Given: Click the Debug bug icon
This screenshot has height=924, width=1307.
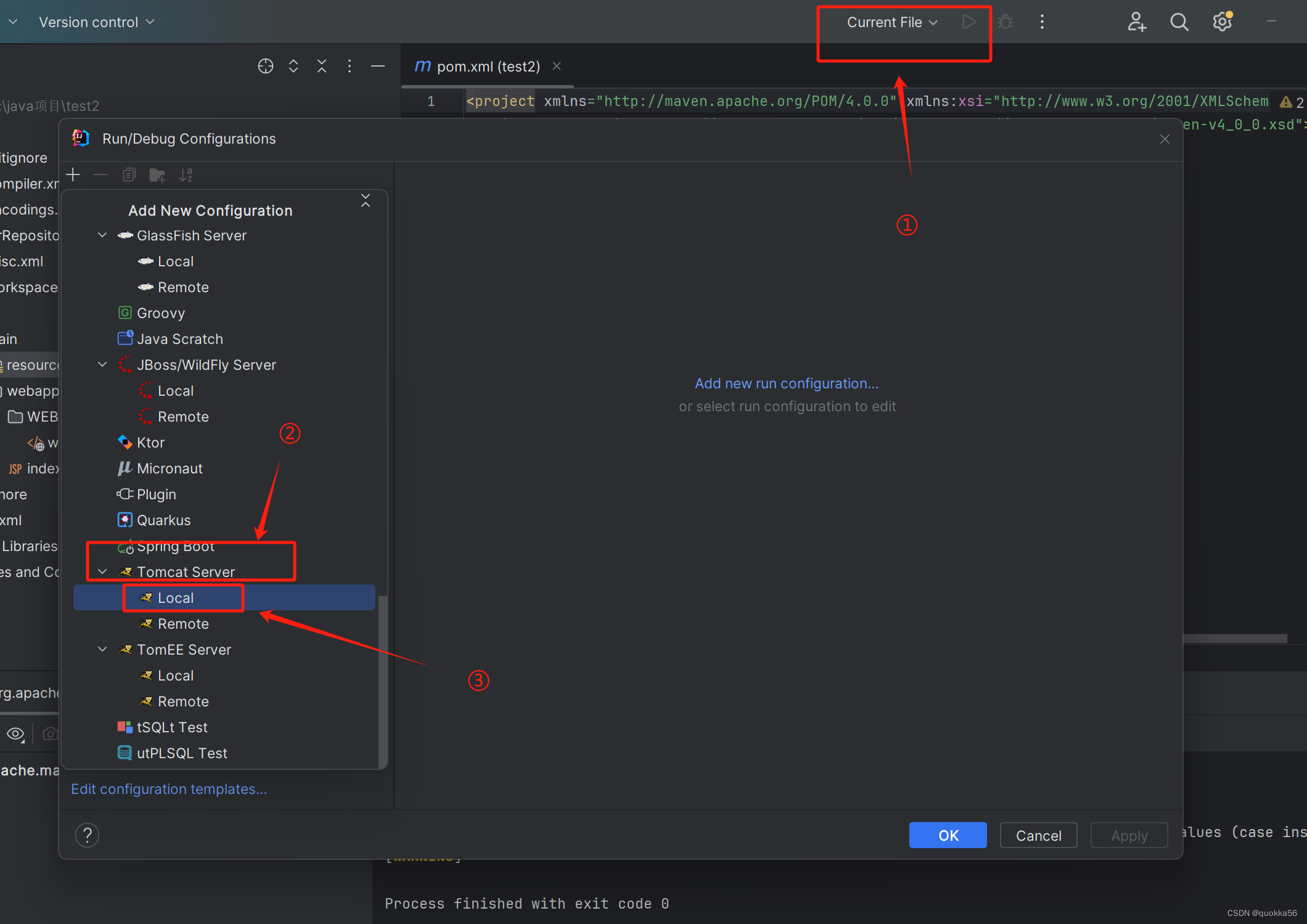Looking at the screenshot, I should tap(1006, 22).
